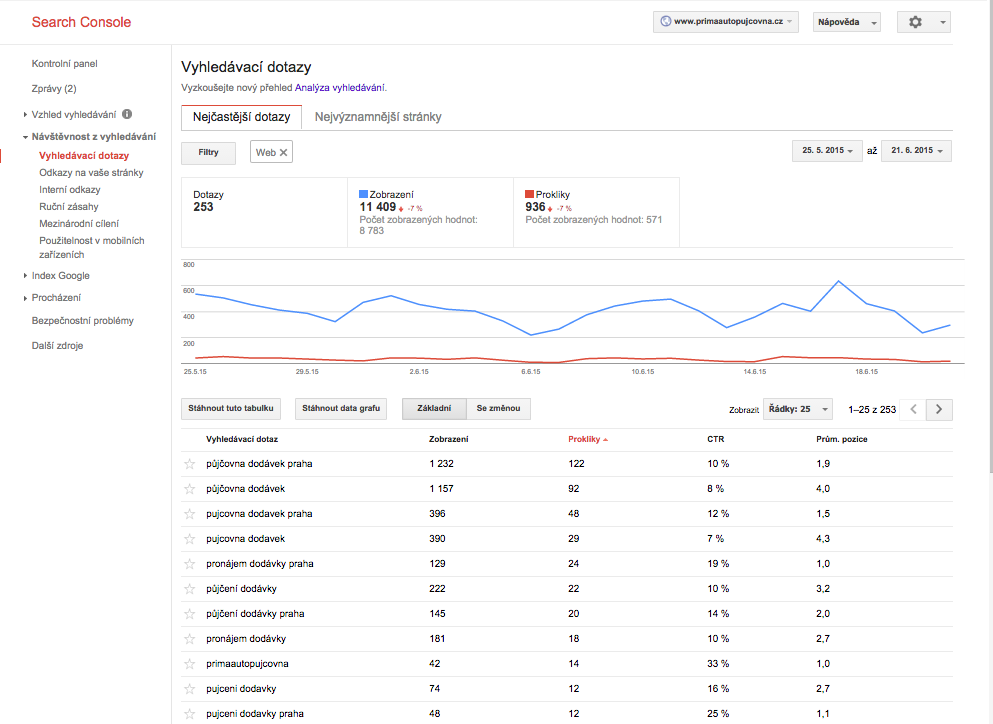This screenshot has width=993, height=724.
Task: Toggle the Prokliky metric checkbox
Action: tap(530, 195)
